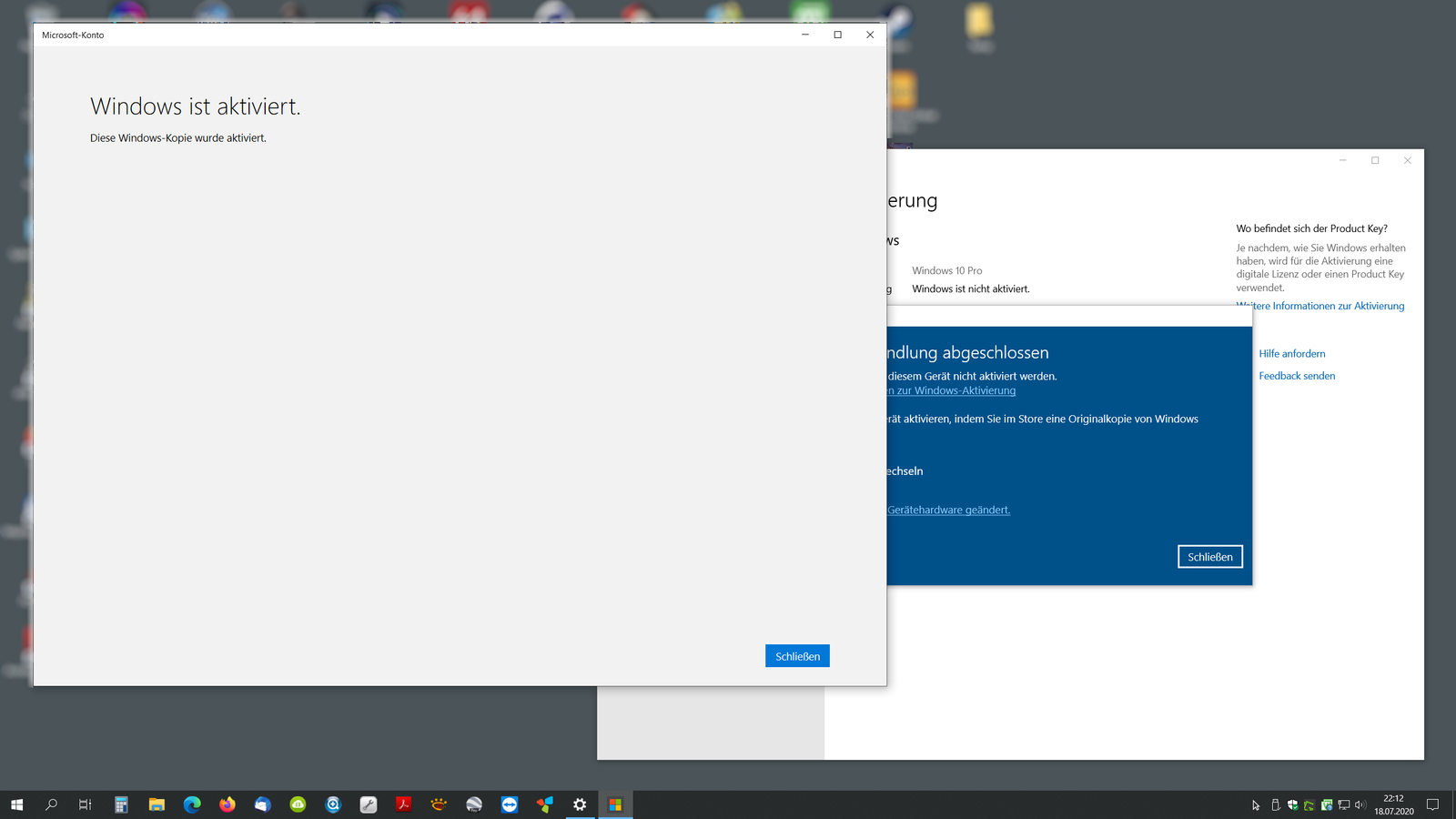1456x819 pixels.
Task: Click the mouse pointer tray icon
Action: 1256,805
